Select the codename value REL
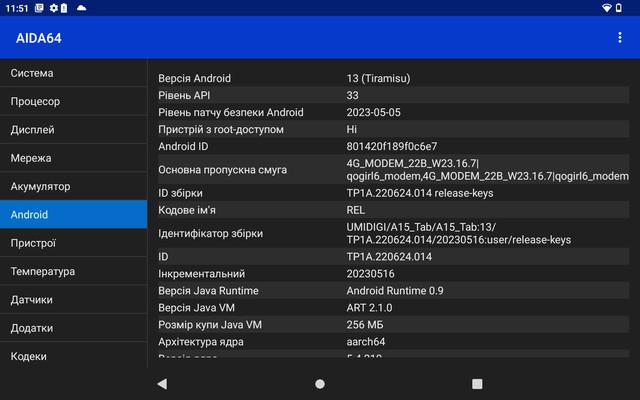The image size is (640, 400). pyautogui.click(x=356, y=210)
